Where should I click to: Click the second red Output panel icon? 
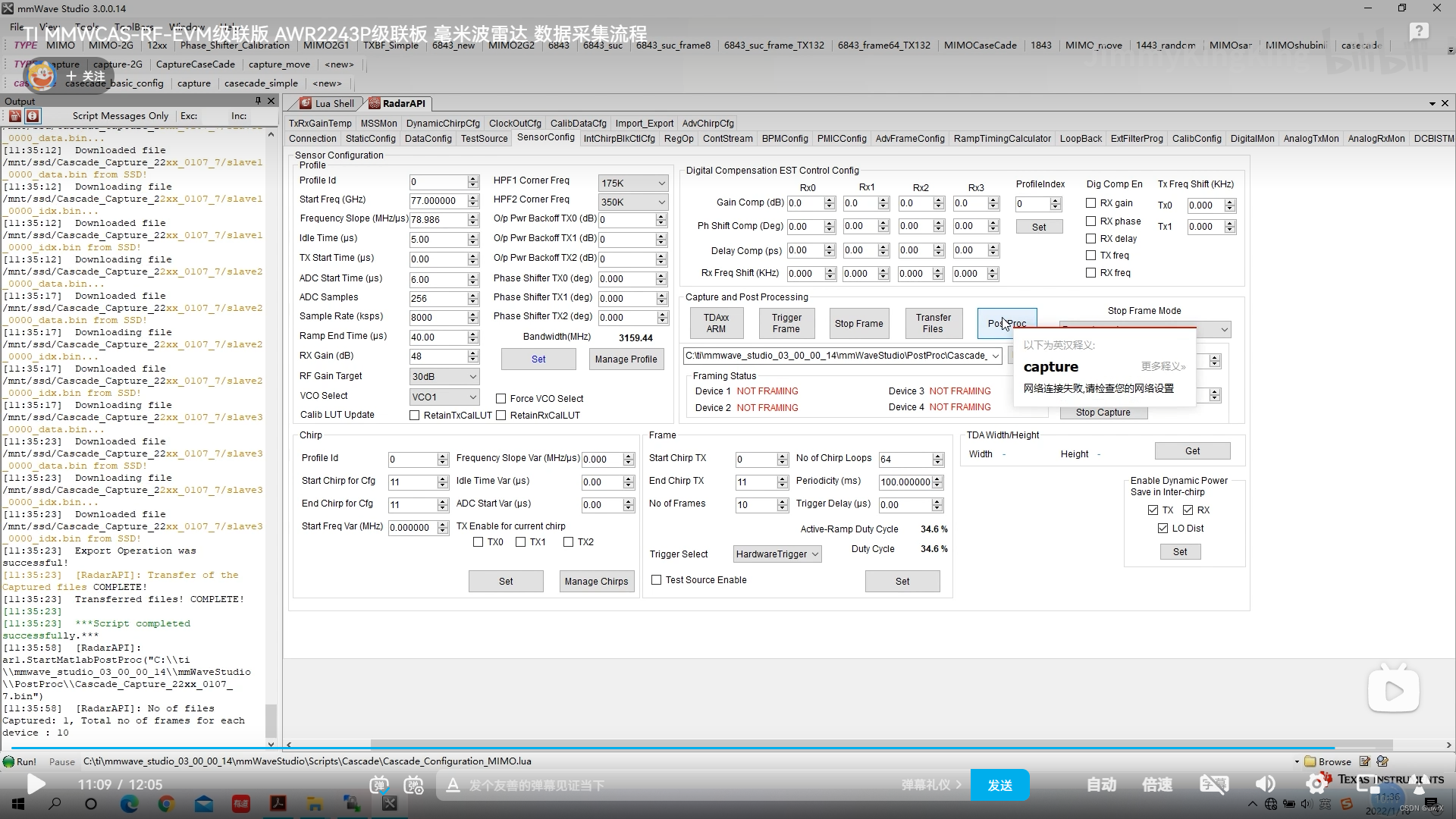33,116
